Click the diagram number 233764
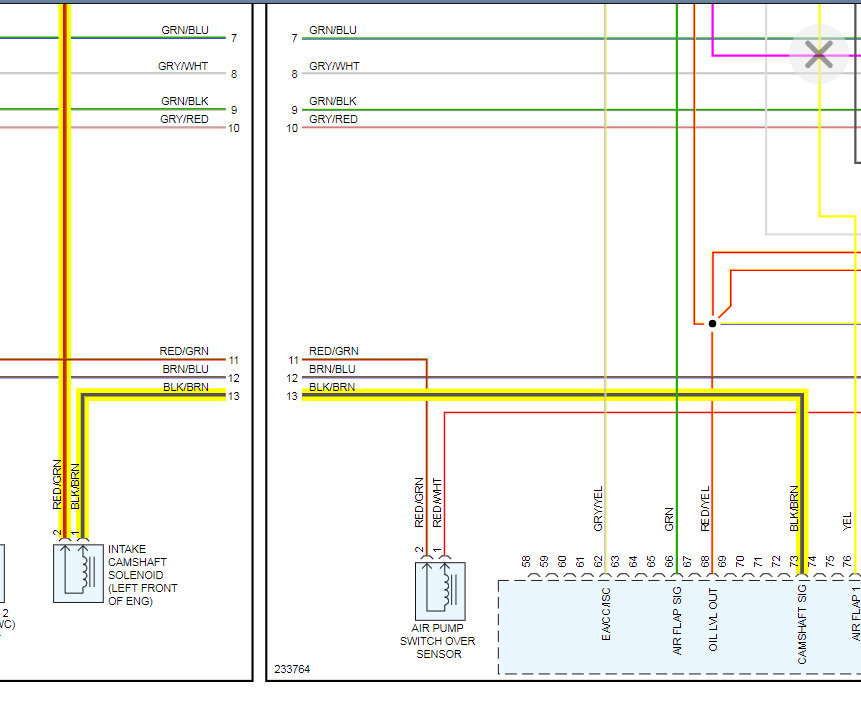The width and height of the screenshot is (861, 702). click(292, 669)
